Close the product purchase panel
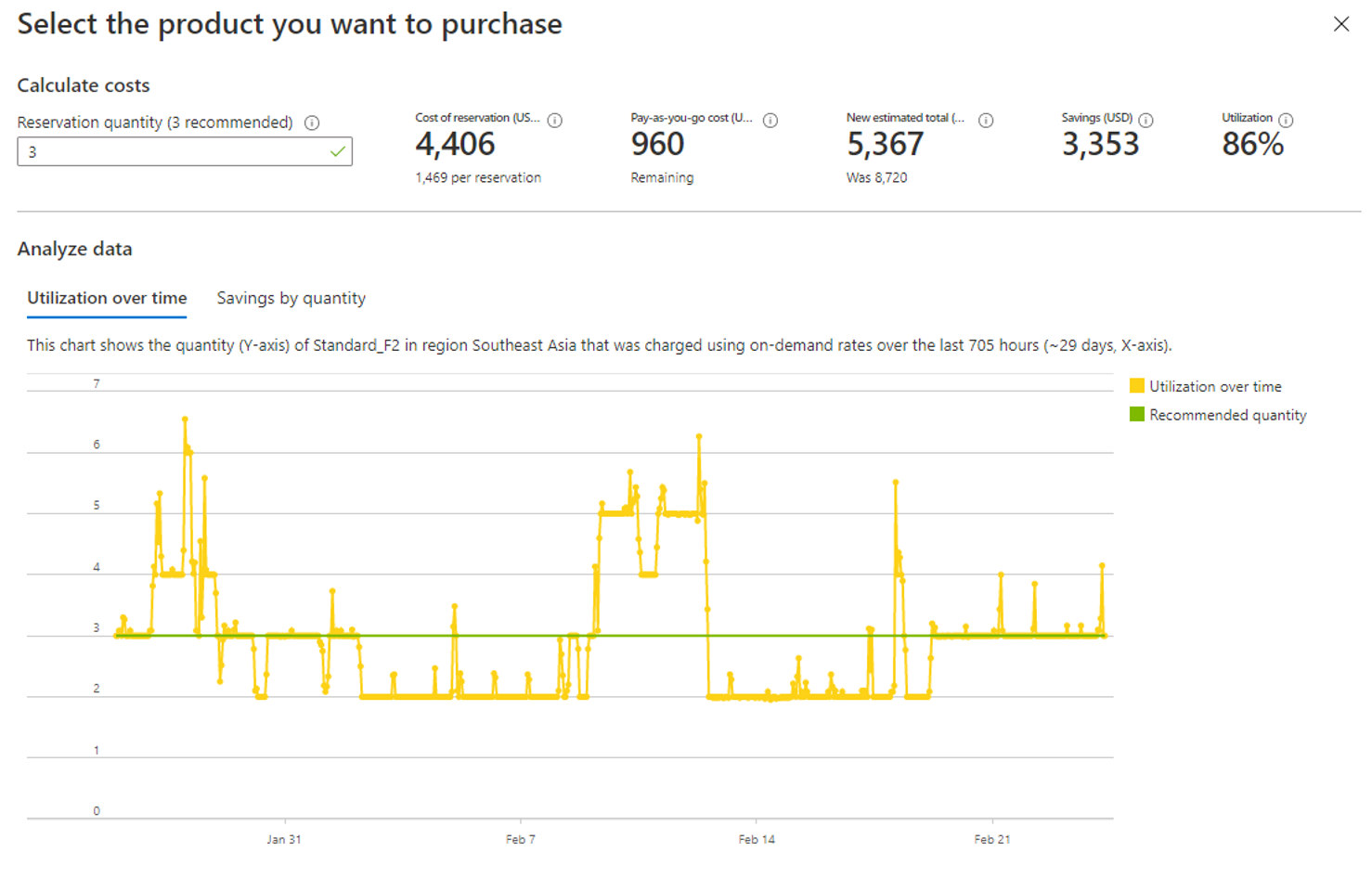This screenshot has width=1372, height=891. 1341,24
